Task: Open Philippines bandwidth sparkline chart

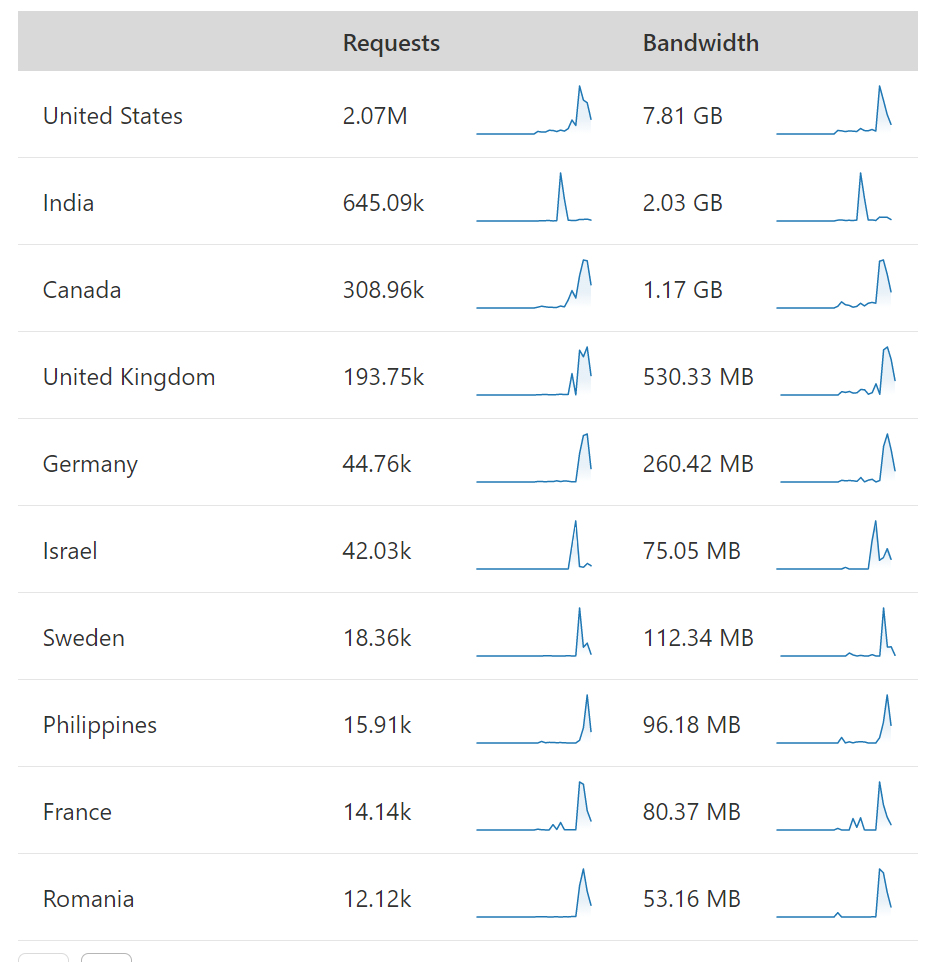Action: tap(834, 720)
